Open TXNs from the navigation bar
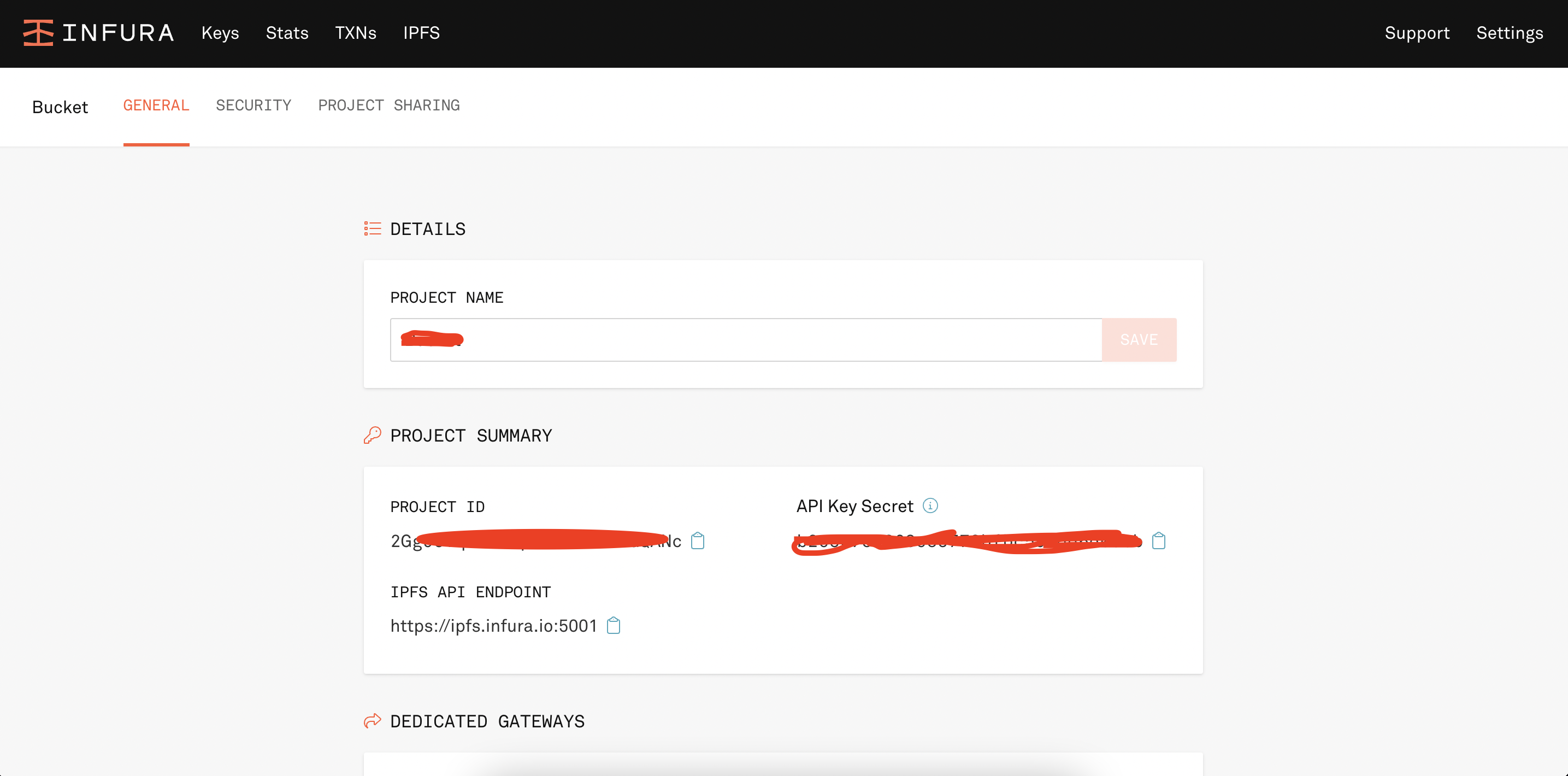This screenshot has width=1568, height=776. [x=356, y=33]
